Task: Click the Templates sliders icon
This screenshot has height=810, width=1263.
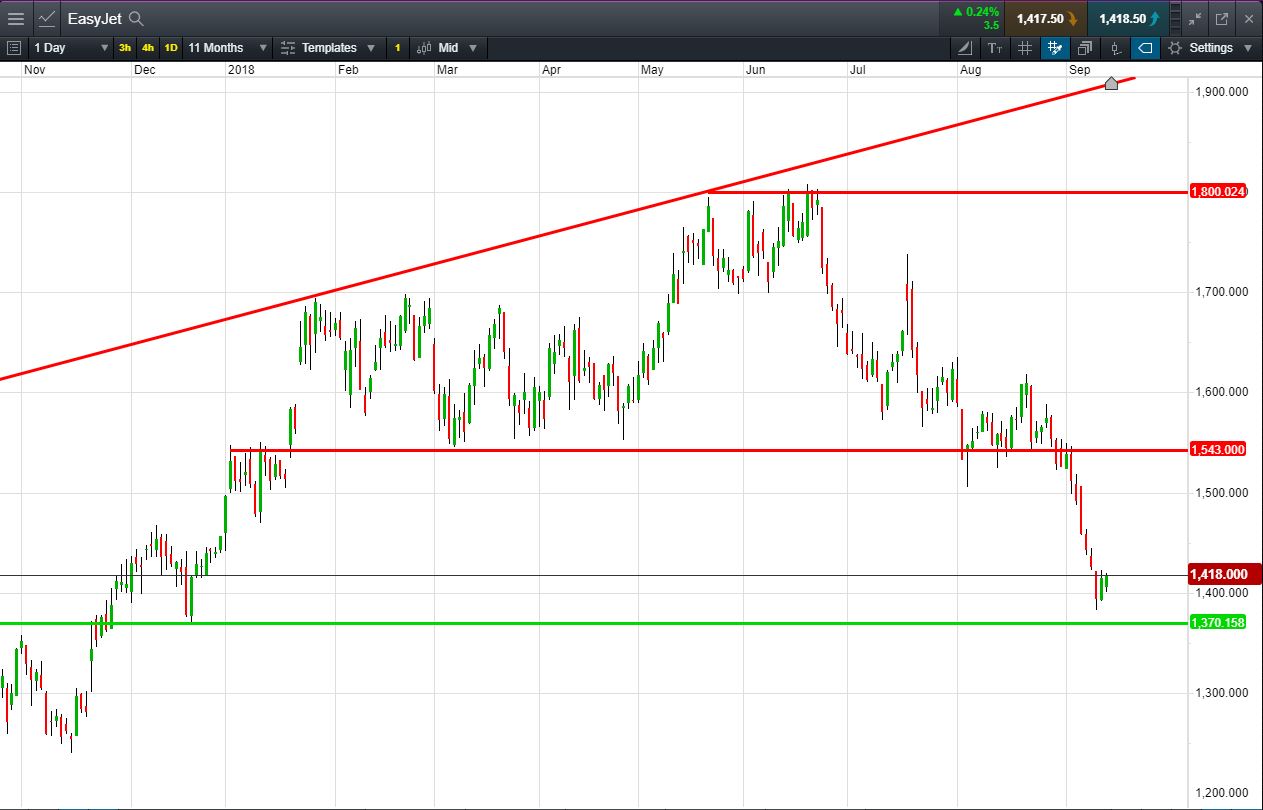Action: coord(288,47)
